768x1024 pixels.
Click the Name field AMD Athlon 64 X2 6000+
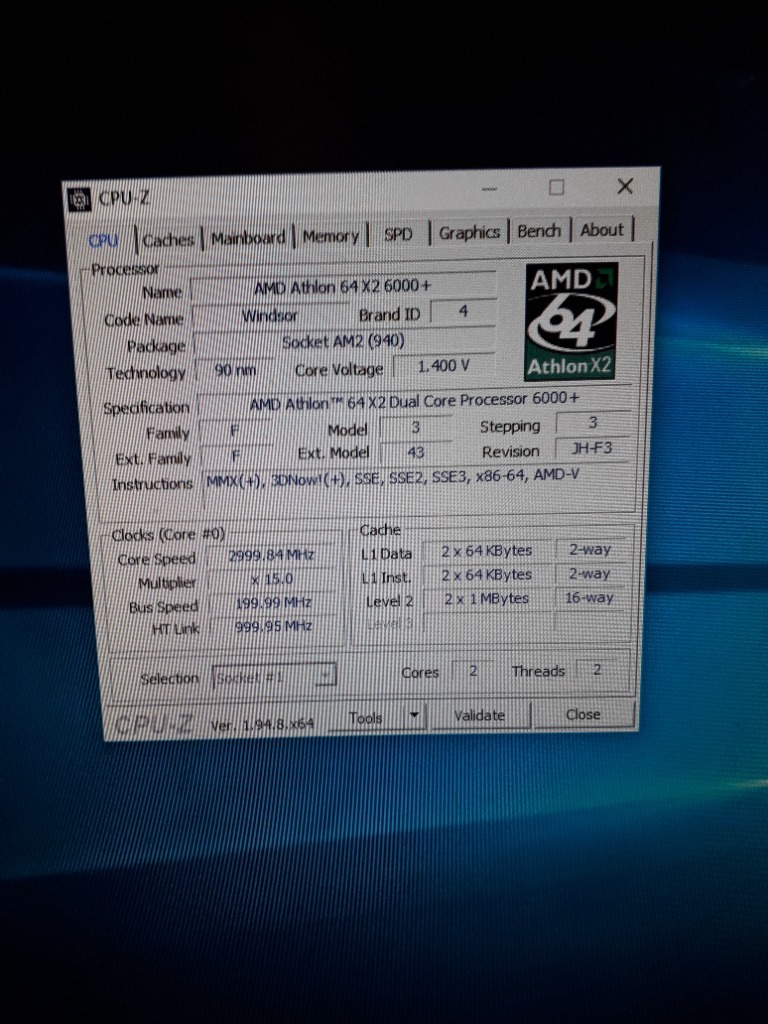(x=342, y=287)
